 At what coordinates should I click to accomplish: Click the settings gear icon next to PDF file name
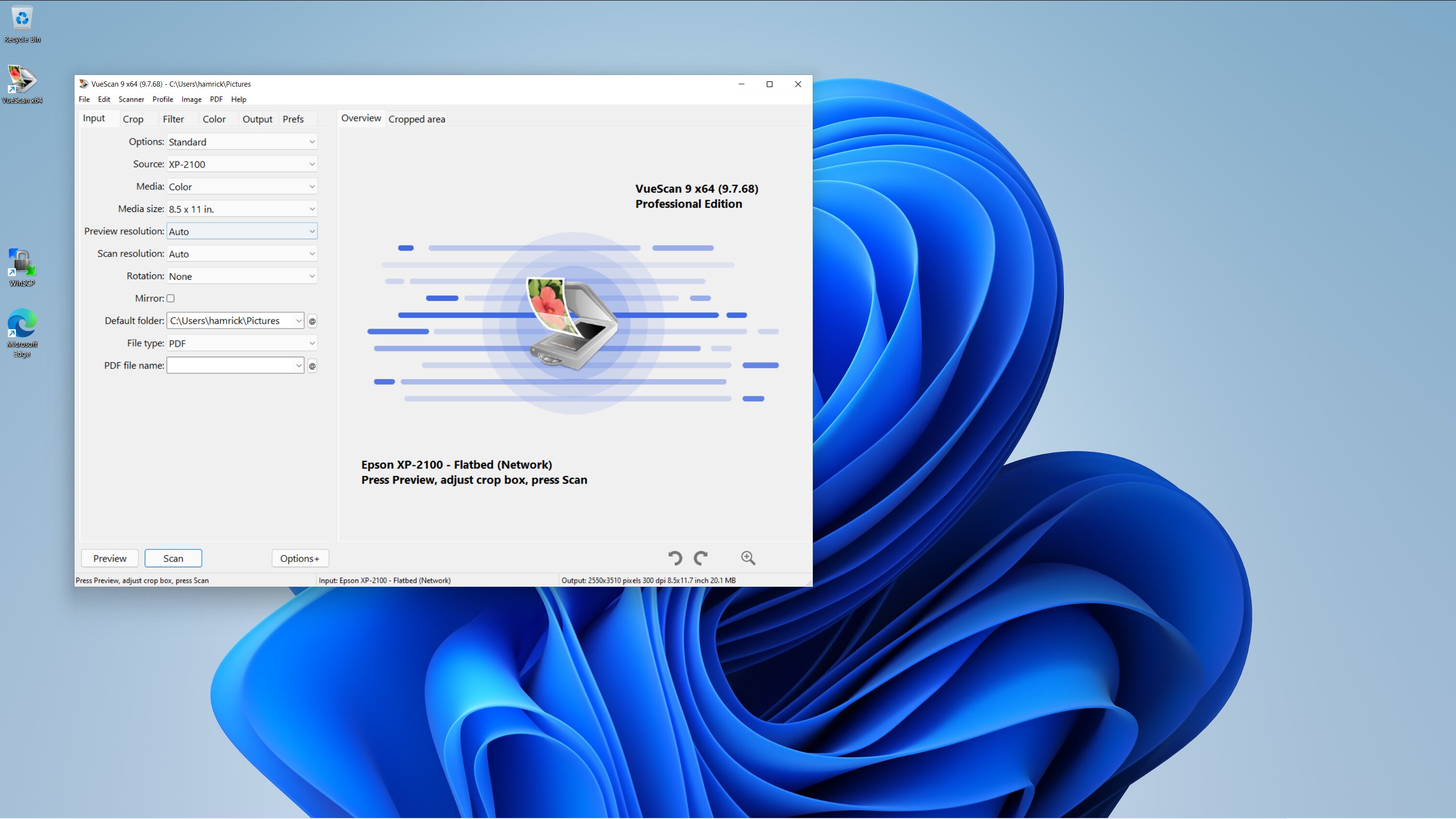(311, 366)
